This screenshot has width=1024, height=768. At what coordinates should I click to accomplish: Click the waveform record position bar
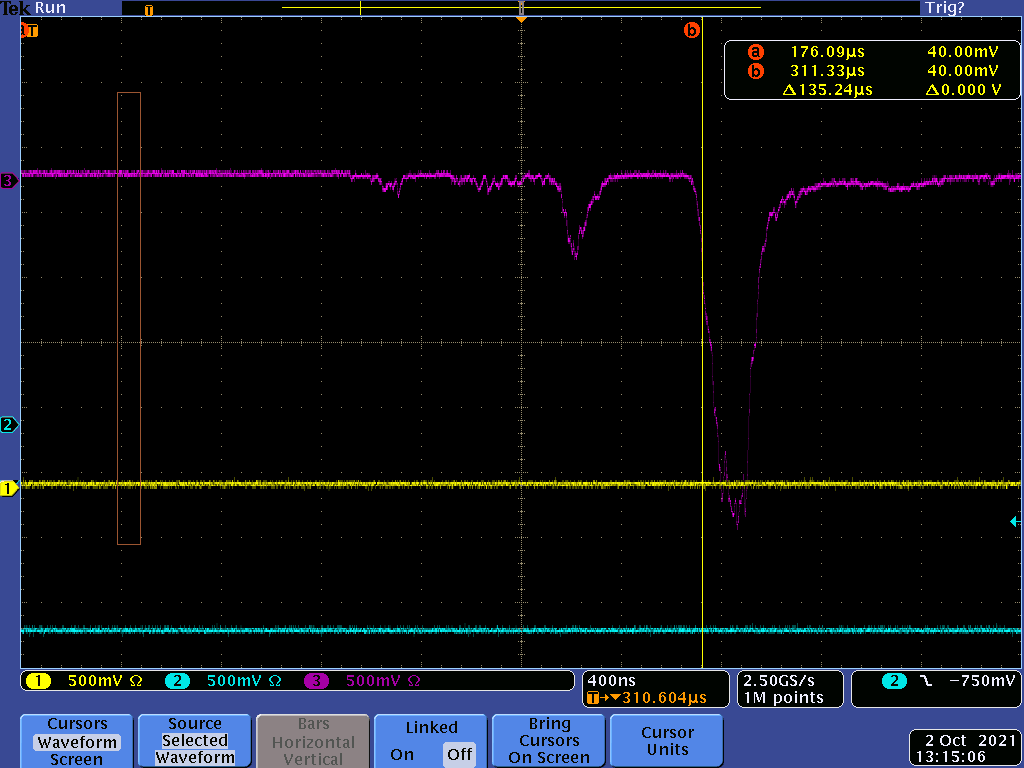pyautogui.click(x=520, y=8)
